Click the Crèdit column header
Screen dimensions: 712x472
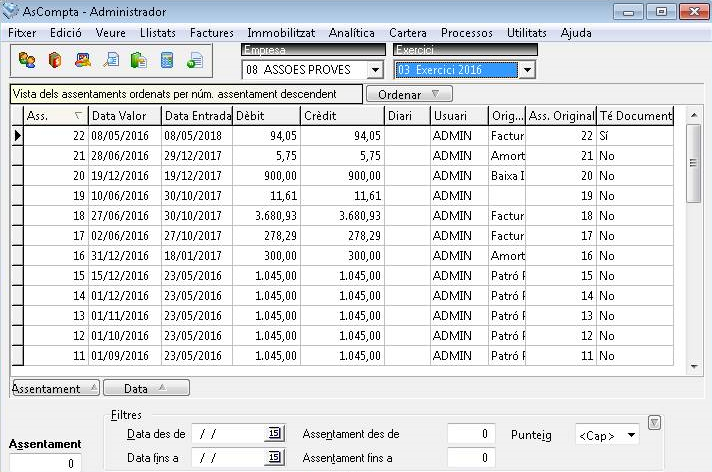pos(342,116)
